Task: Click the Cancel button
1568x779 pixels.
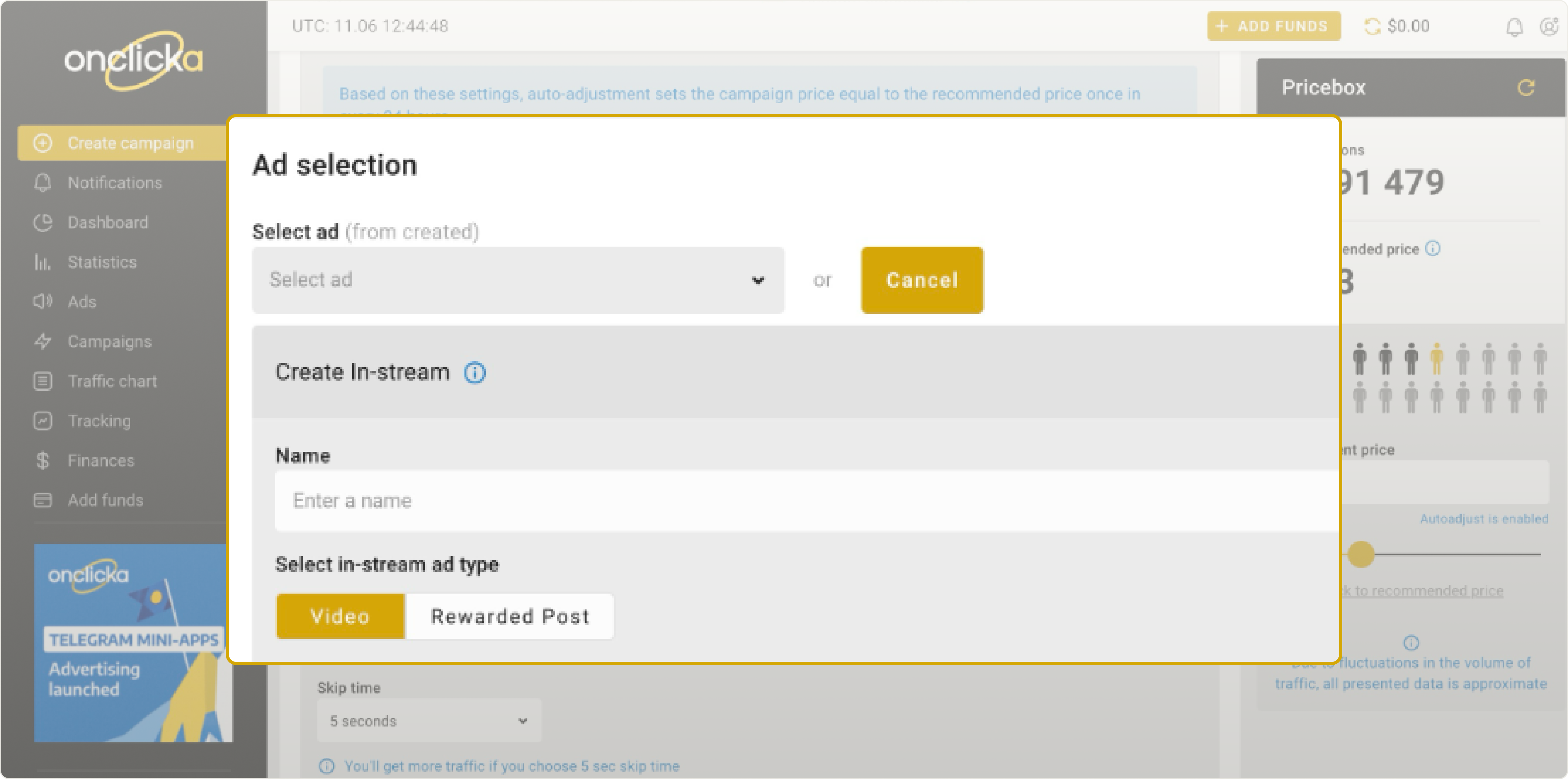Action: click(922, 280)
